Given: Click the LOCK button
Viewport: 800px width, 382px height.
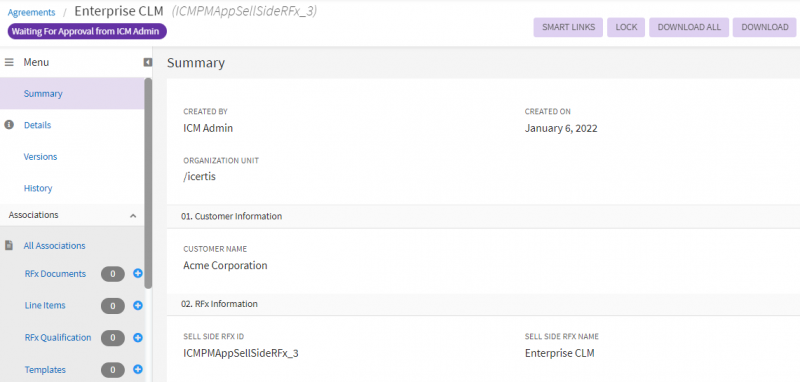Looking at the screenshot, I should point(626,28).
